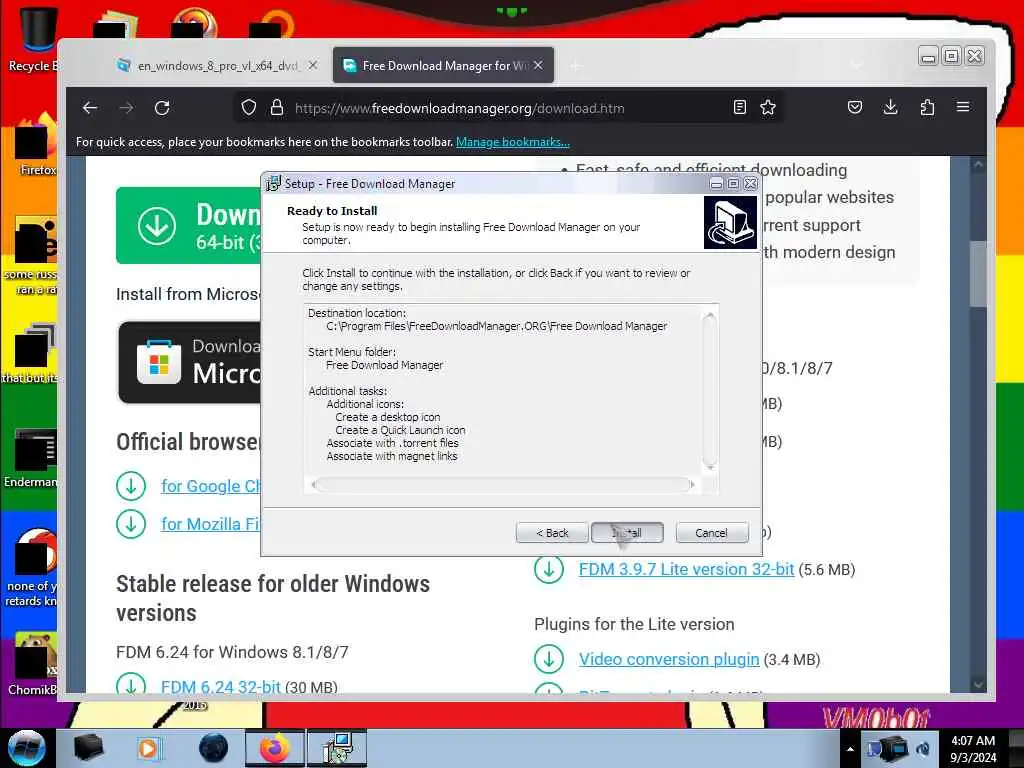Image resolution: width=1024 pixels, height=768 pixels.
Task: Open the Firefox downloads panel
Action: click(x=890, y=107)
